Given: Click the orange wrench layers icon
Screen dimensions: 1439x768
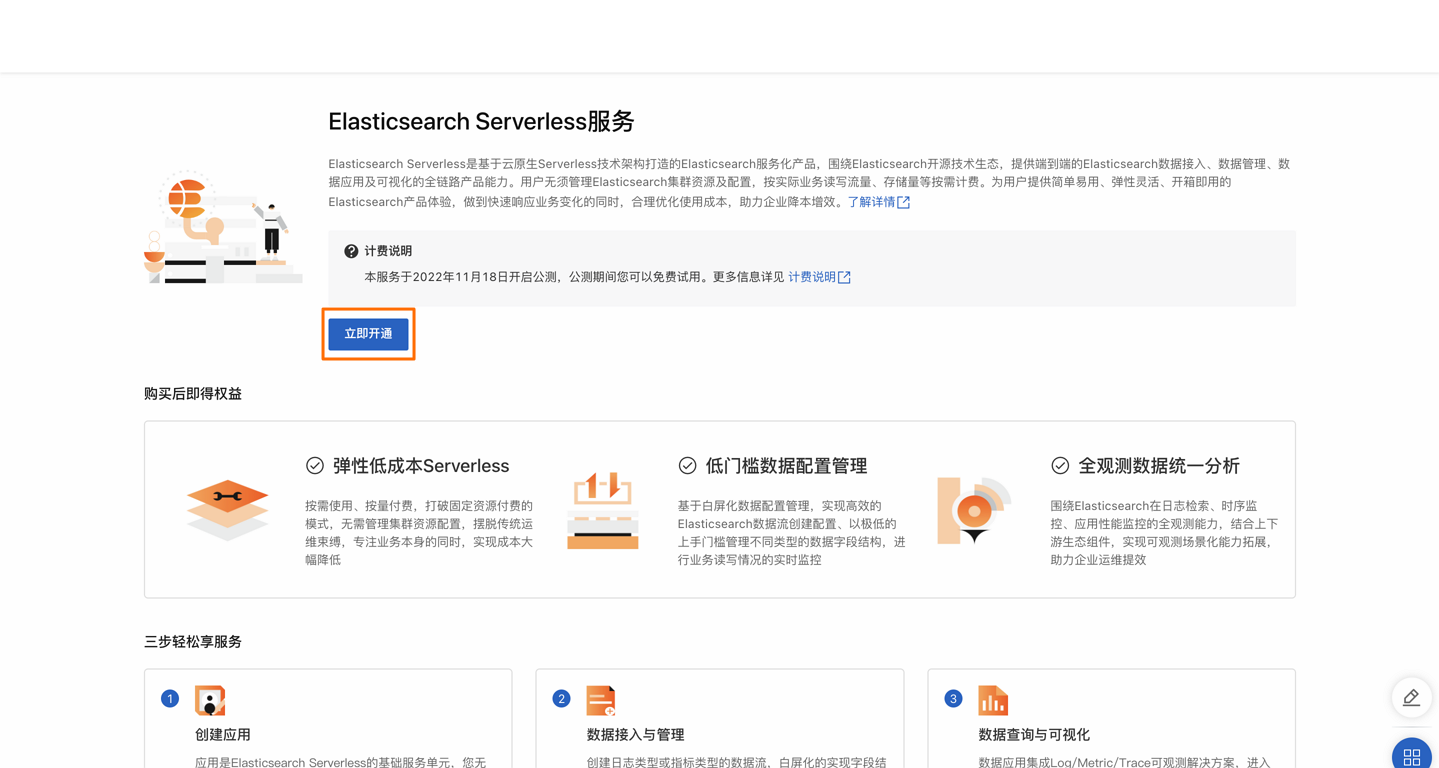Looking at the screenshot, I should (228, 509).
